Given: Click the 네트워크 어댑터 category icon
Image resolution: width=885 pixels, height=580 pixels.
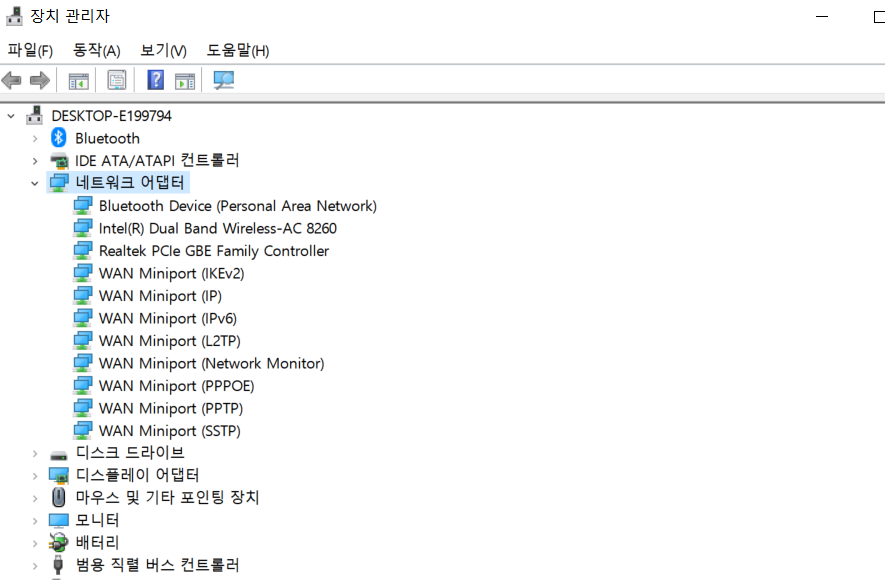Looking at the screenshot, I should click(59, 182).
